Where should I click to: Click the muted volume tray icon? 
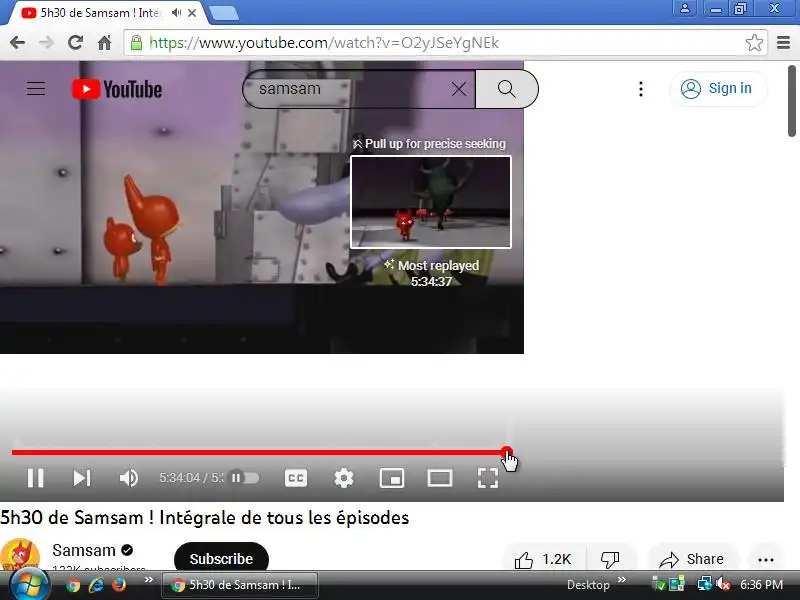[x=722, y=584]
